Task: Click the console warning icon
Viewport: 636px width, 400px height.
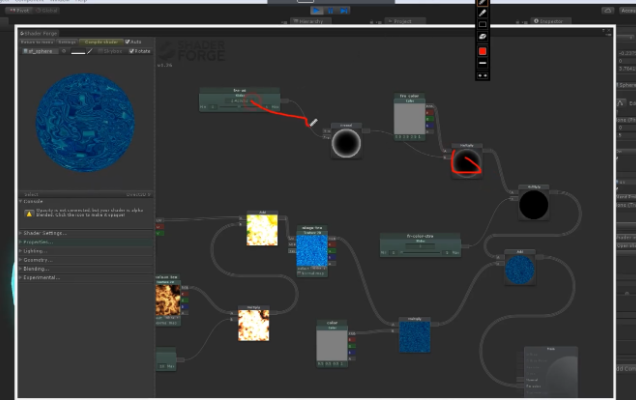Action: 29,214
